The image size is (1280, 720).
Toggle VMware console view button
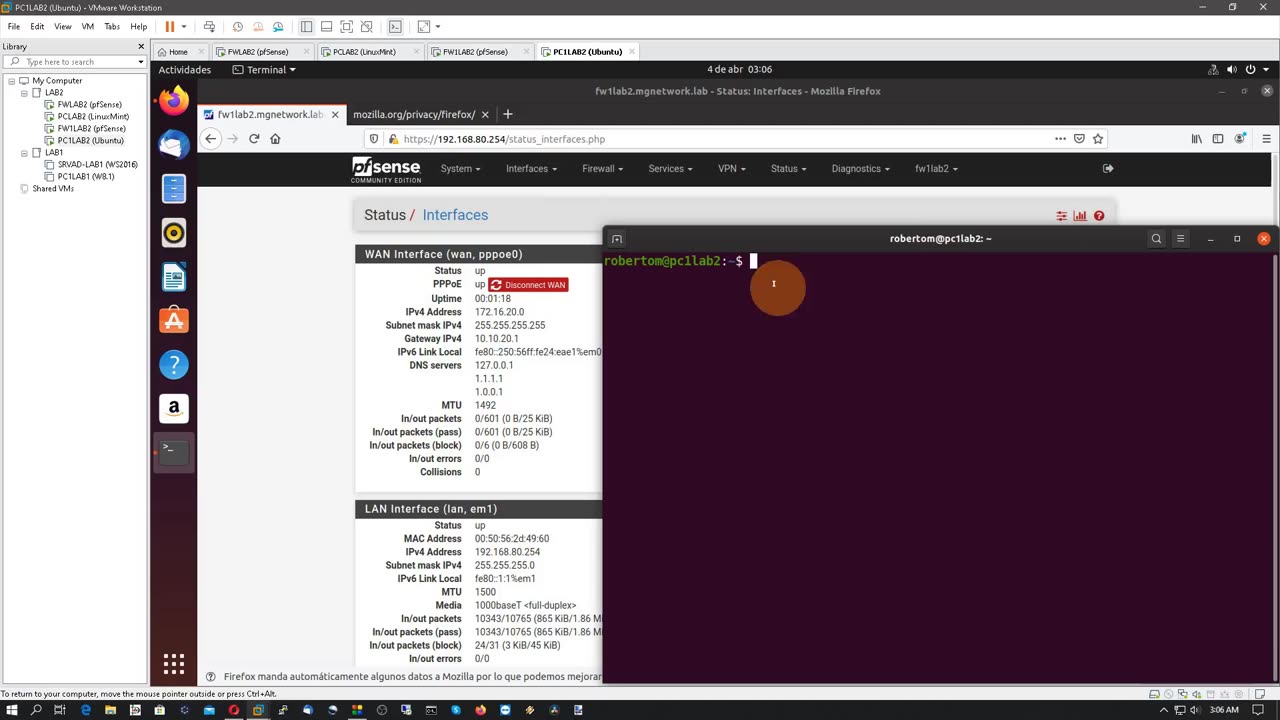coord(395,27)
